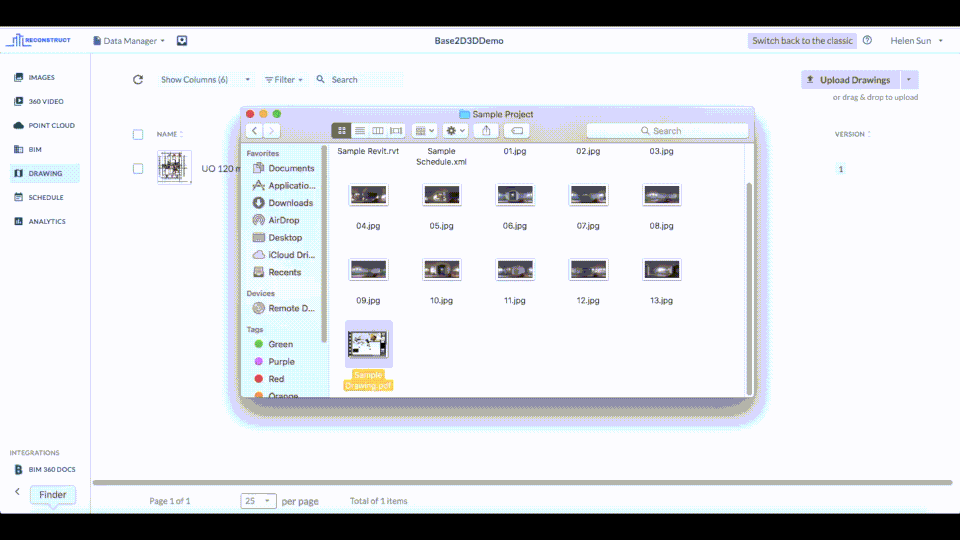Image resolution: width=960 pixels, height=540 pixels.
Task: Open Finder arrange-by dropdown
Action: (424, 130)
